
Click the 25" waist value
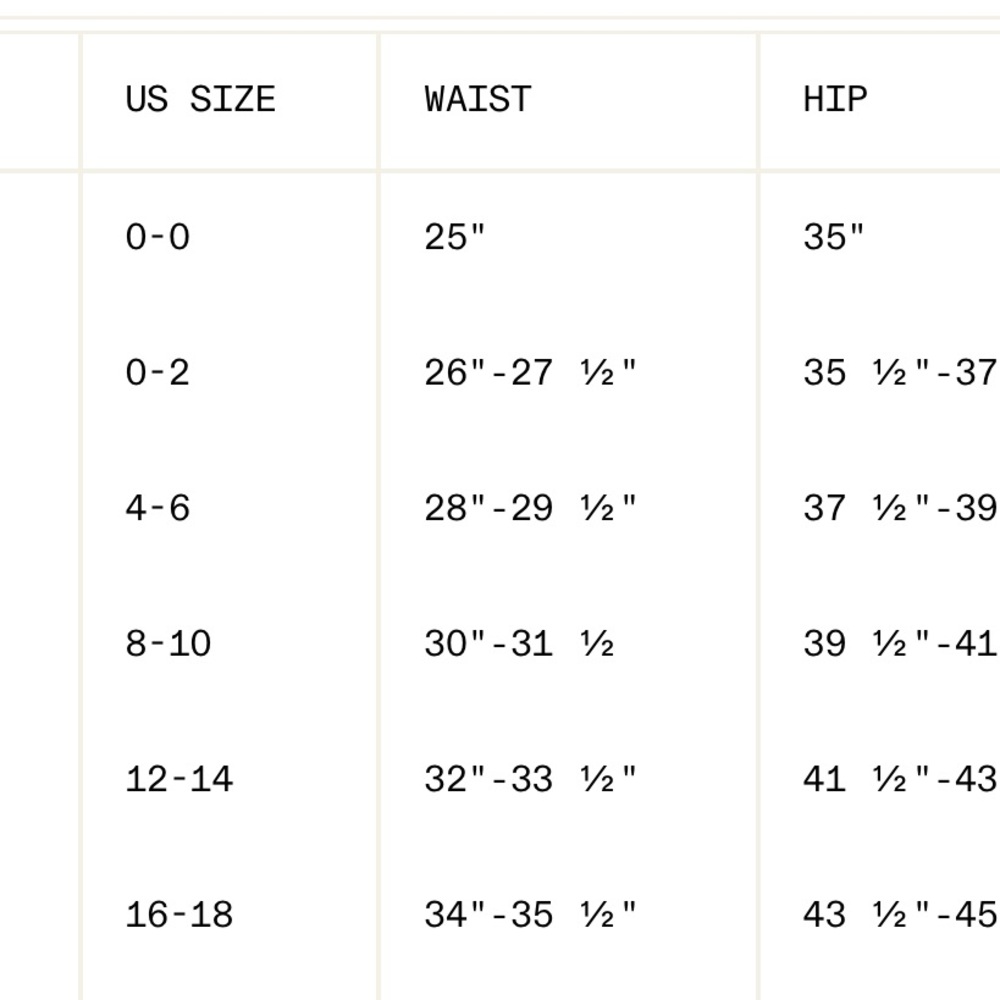click(455, 237)
